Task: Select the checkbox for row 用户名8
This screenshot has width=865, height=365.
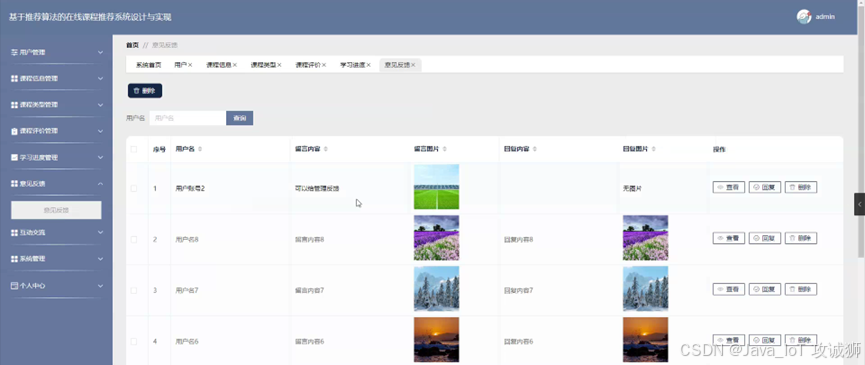Action: tap(134, 239)
